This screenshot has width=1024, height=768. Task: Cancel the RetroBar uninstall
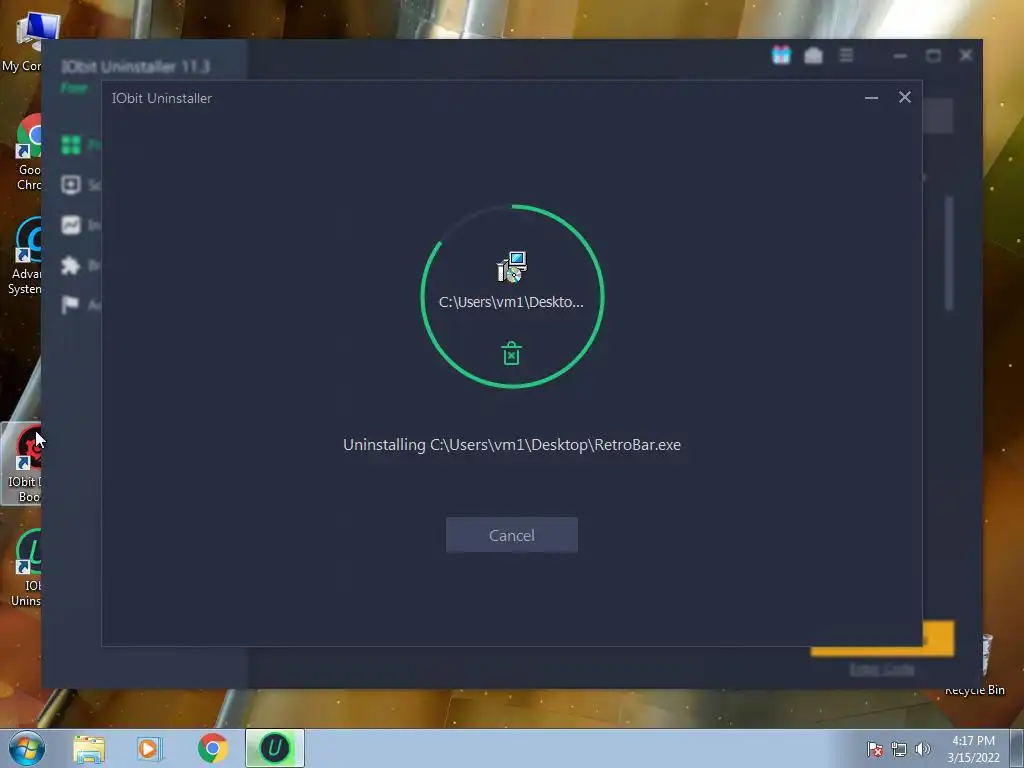click(x=511, y=535)
